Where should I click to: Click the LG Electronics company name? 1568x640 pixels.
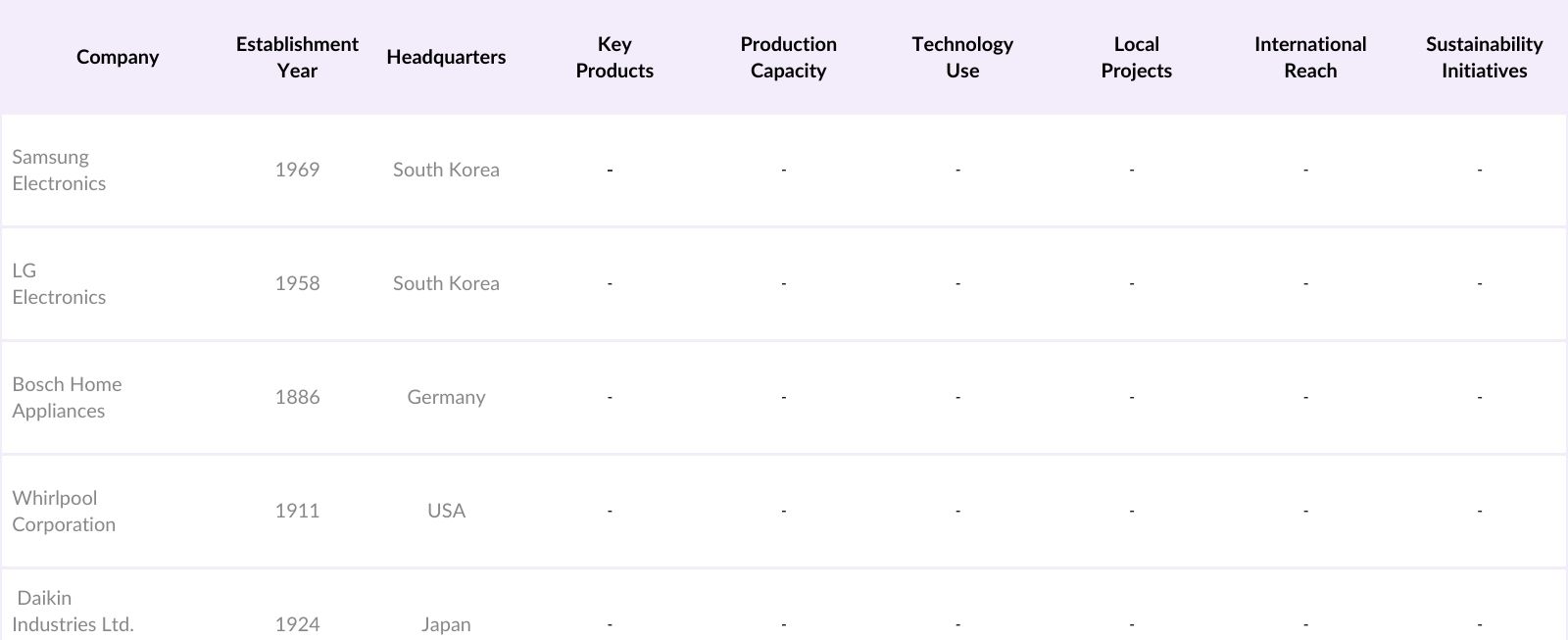coord(59,283)
